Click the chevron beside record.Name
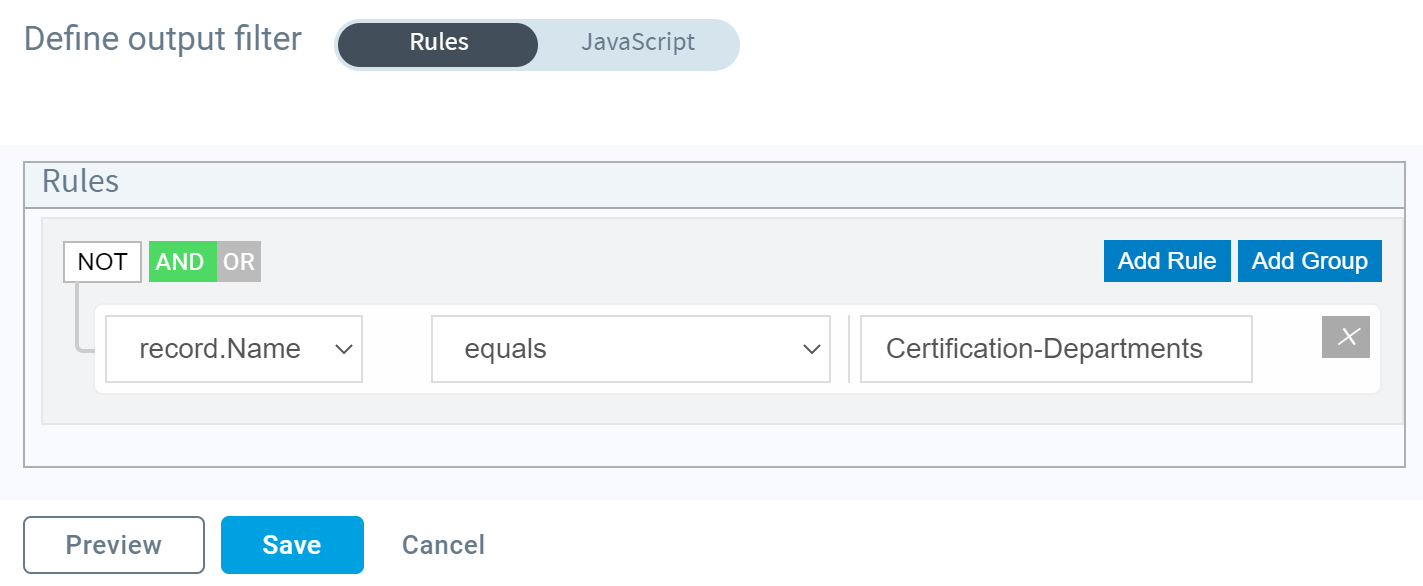Screen dimensions: 1423x586 pyautogui.click(x=343, y=349)
